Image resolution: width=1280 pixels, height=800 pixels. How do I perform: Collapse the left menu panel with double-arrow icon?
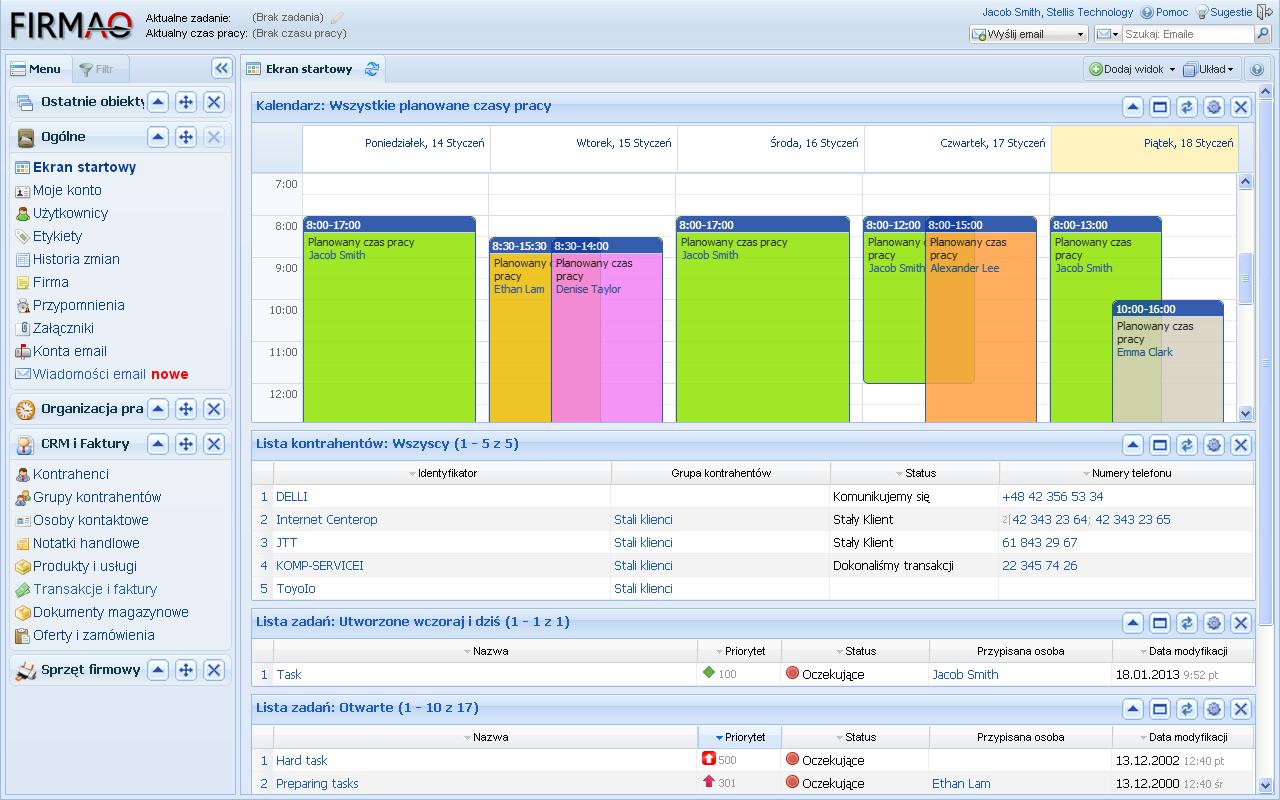coord(221,68)
